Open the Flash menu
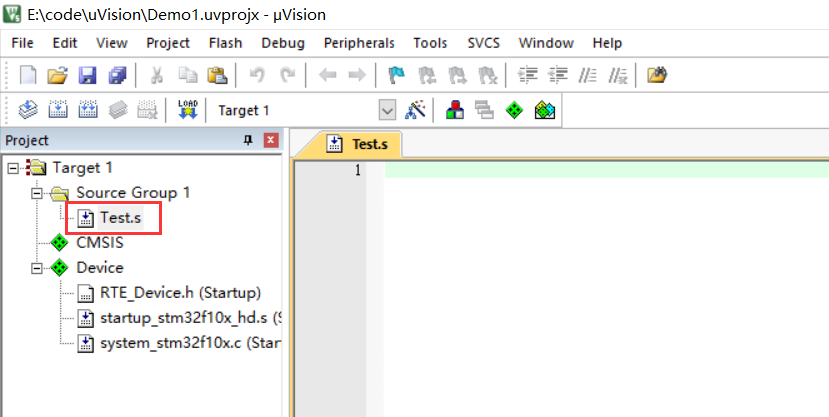 click(225, 43)
